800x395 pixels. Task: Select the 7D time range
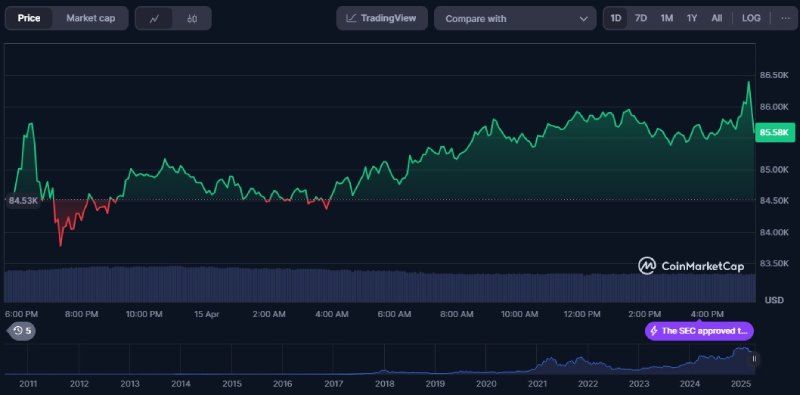[x=641, y=18]
